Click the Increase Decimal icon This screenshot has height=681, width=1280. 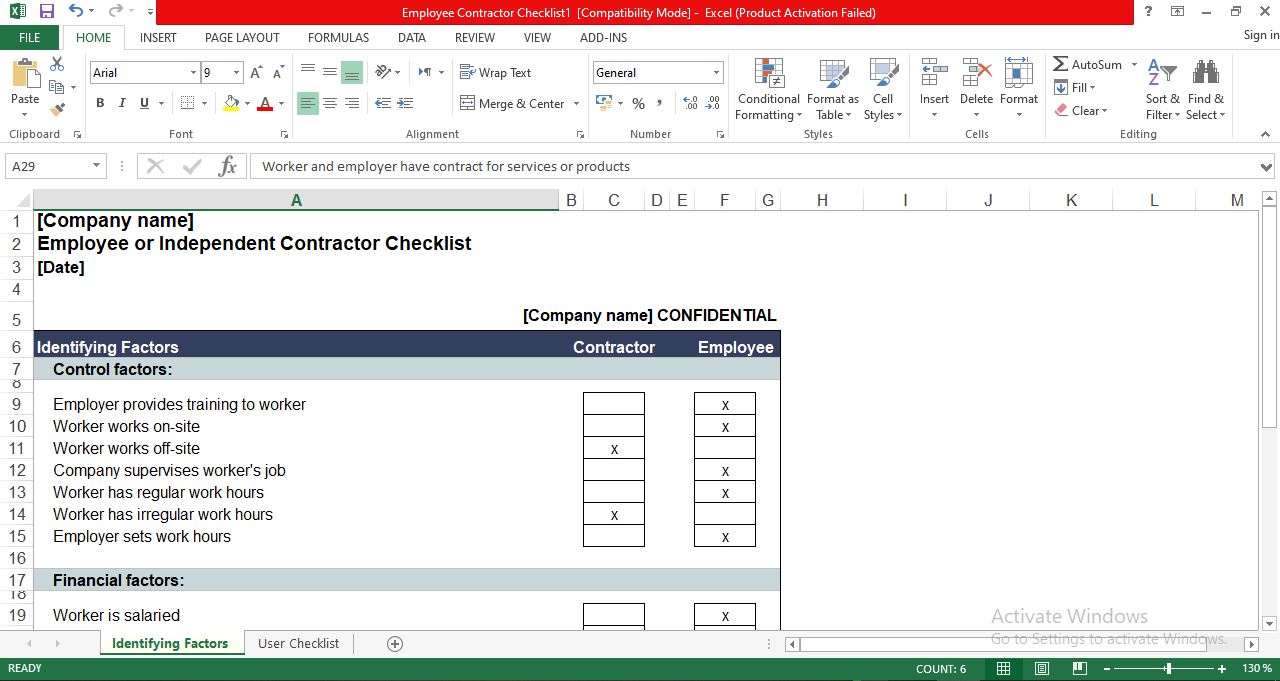[x=689, y=101]
